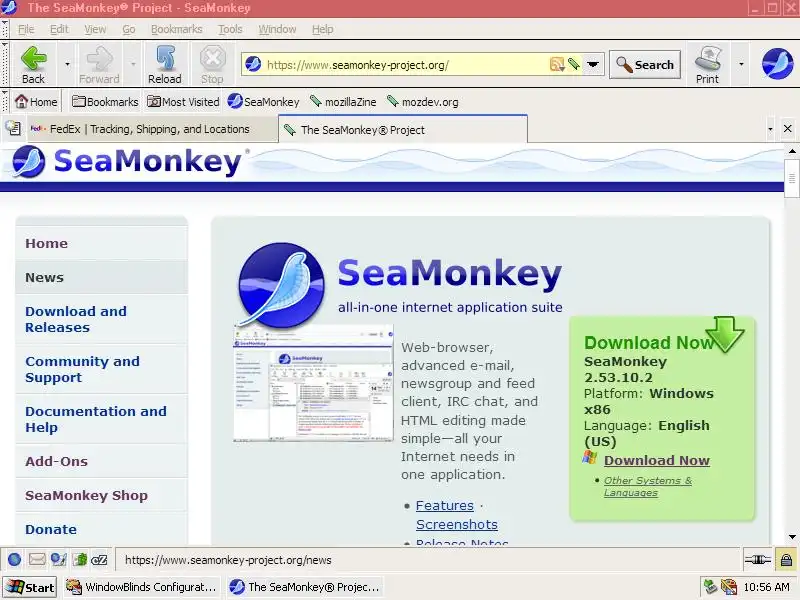The width and height of the screenshot is (800, 600).
Task: Toggle online/offline plug icon in status bar
Action: 758,560
